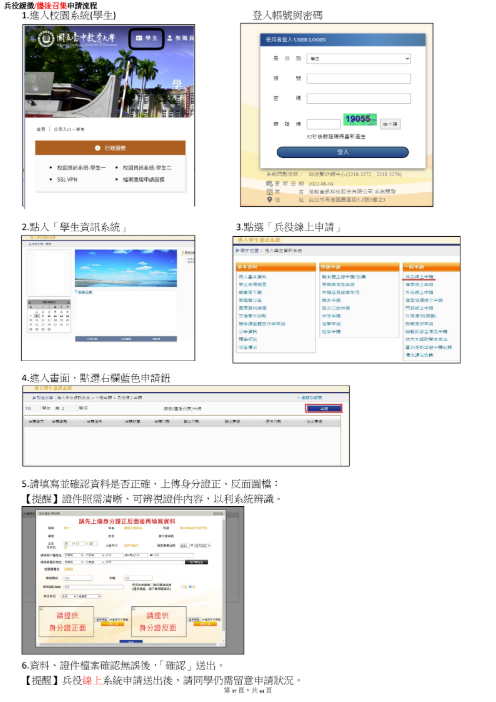
Task: Click the account number input field
Action: click(359, 79)
